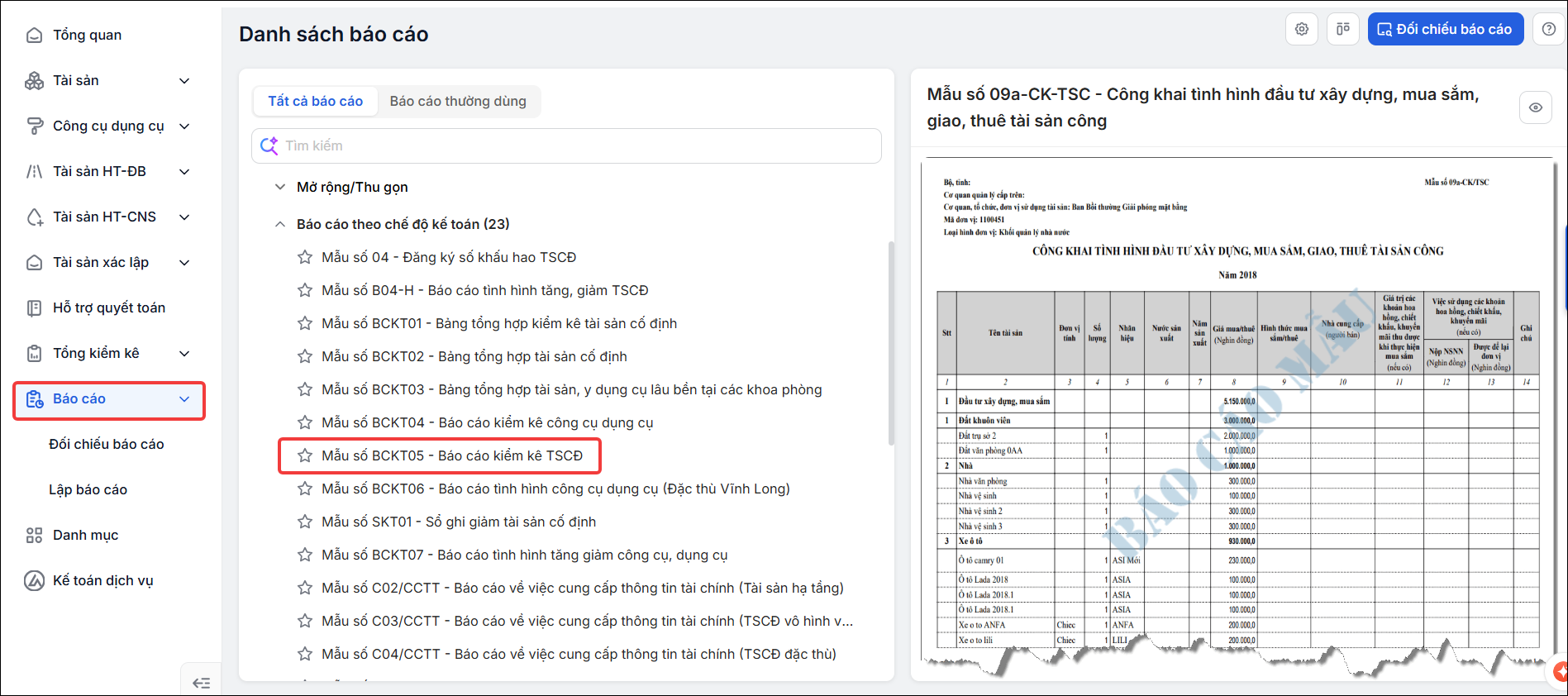Click the Tổng kiểm kê clipboard icon
Viewport: 1568px width, 696px height.
click(x=34, y=353)
